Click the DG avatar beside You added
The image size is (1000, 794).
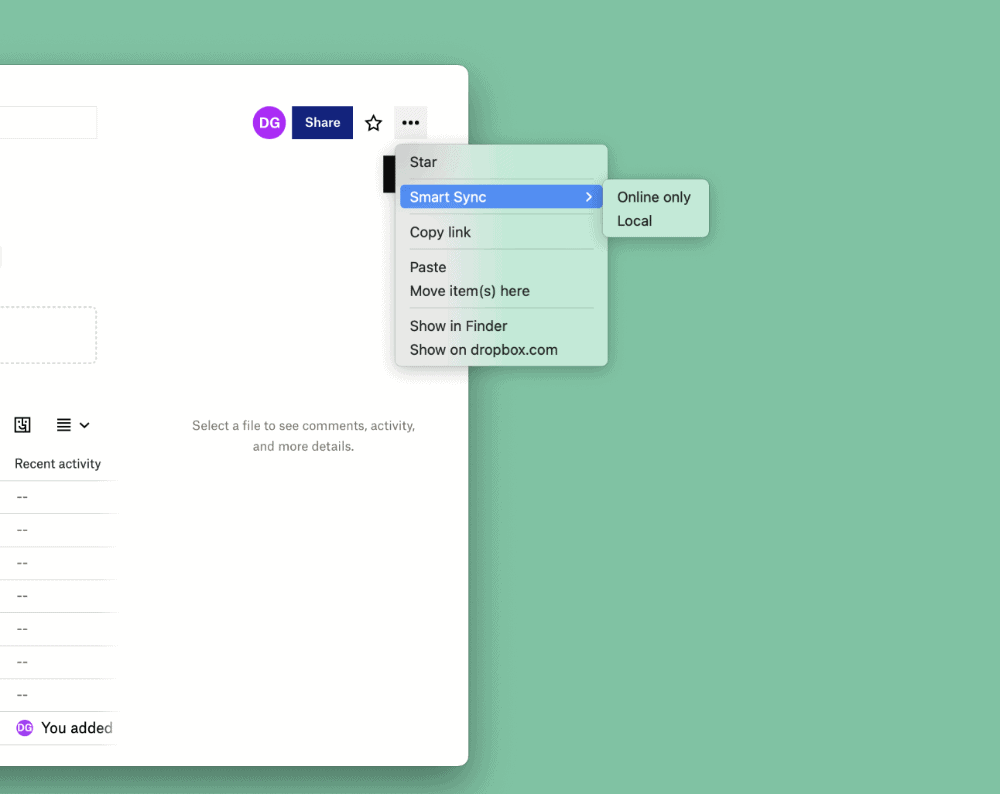coord(24,728)
